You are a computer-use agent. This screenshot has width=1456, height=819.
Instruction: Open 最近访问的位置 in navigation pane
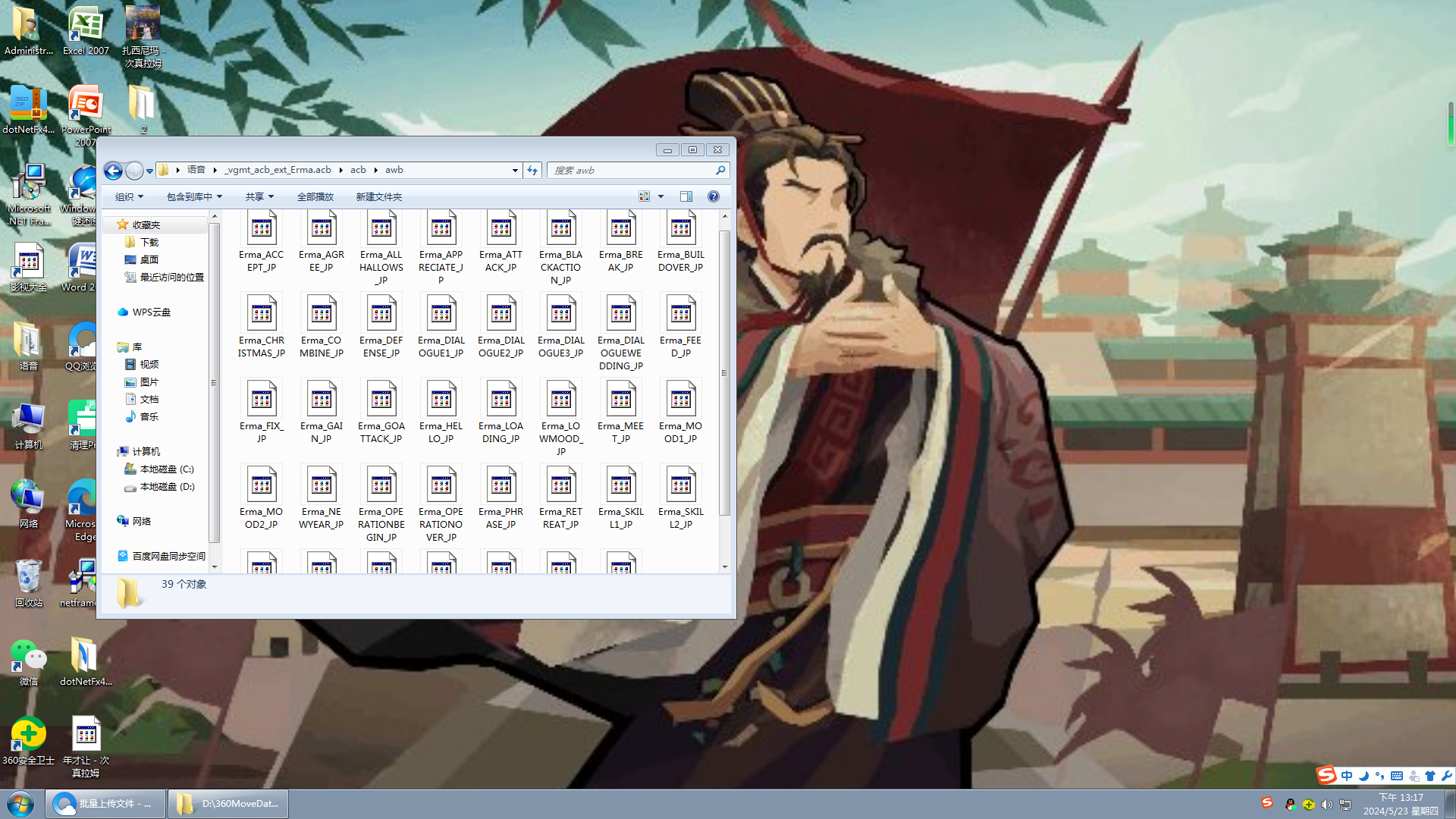click(164, 278)
